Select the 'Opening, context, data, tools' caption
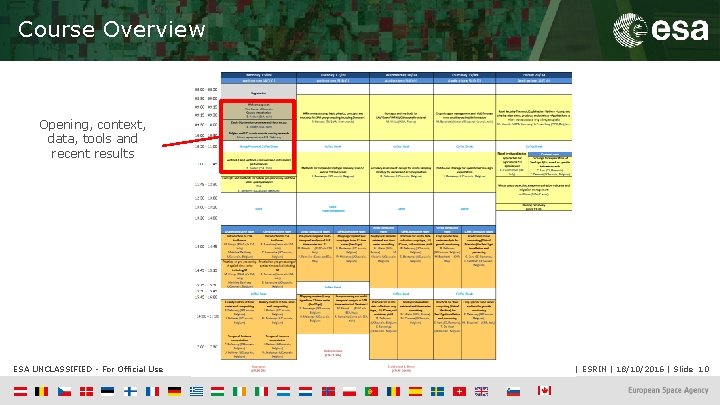 tap(92, 139)
